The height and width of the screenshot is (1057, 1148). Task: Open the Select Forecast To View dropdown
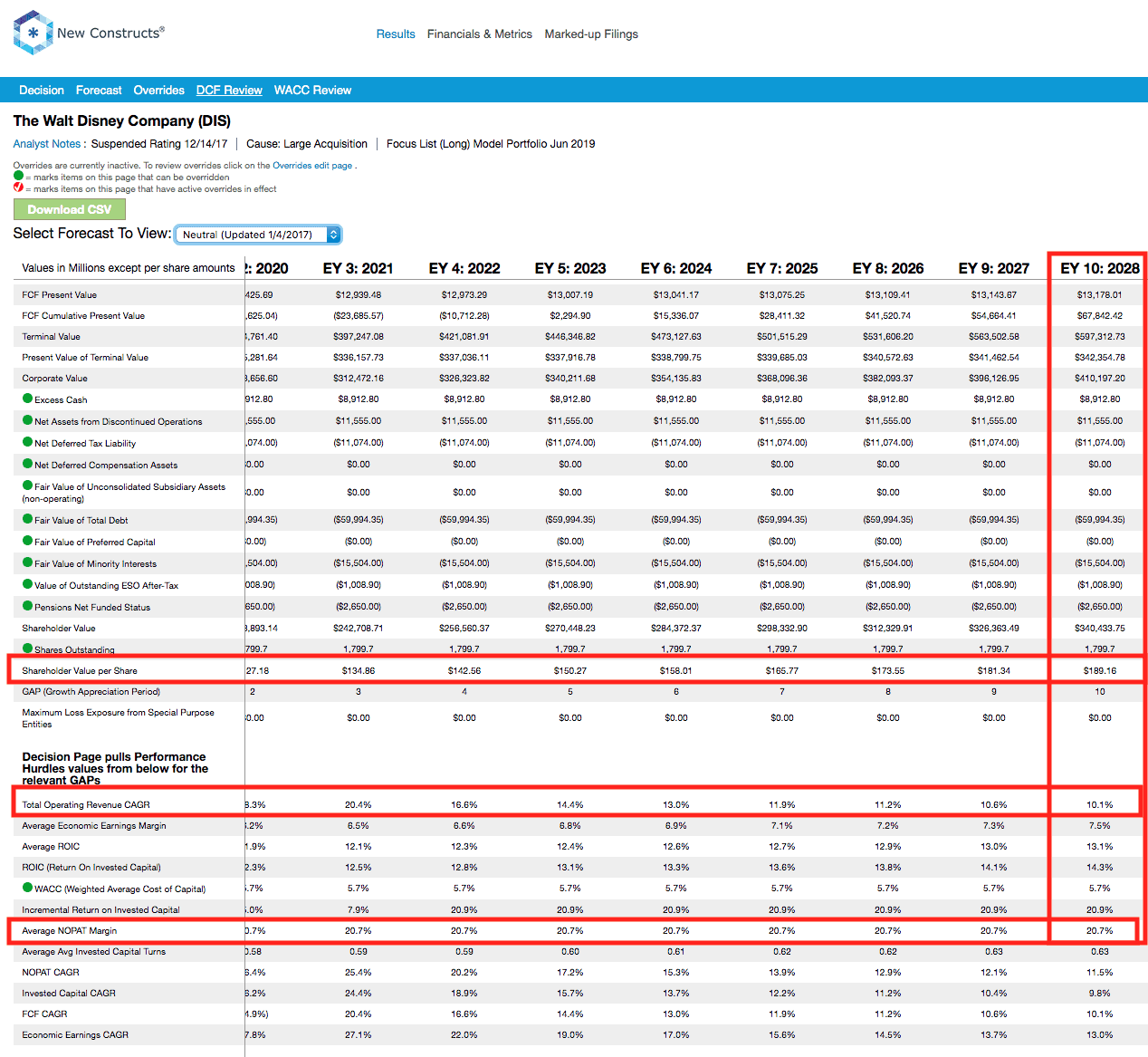258,235
